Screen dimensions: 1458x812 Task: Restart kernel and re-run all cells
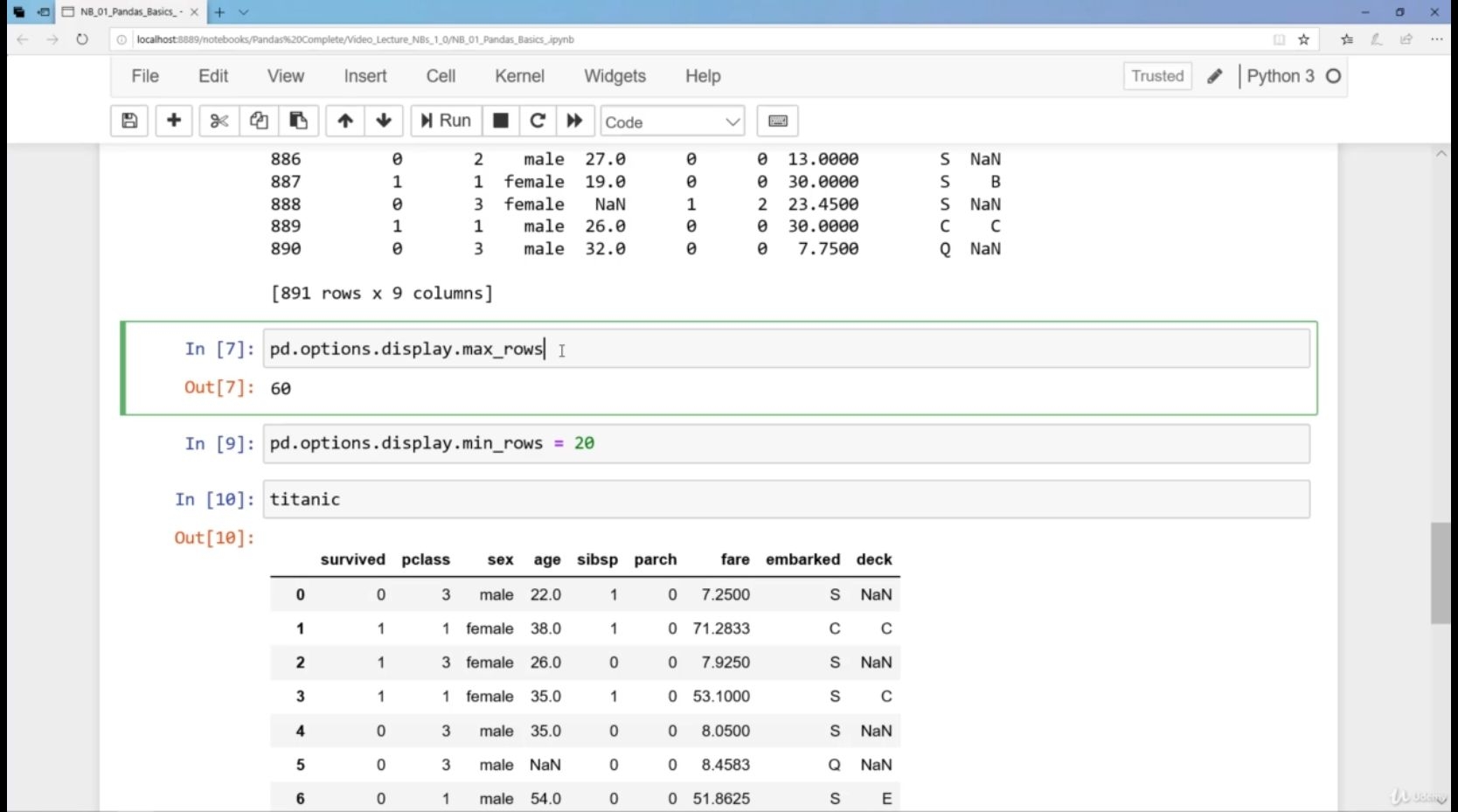pyautogui.click(x=574, y=121)
